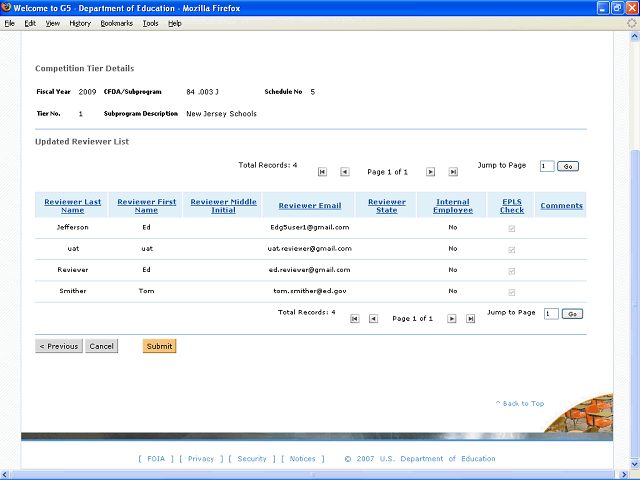Open the Privacy footer link
This screenshot has height=480, width=640.
(201, 459)
